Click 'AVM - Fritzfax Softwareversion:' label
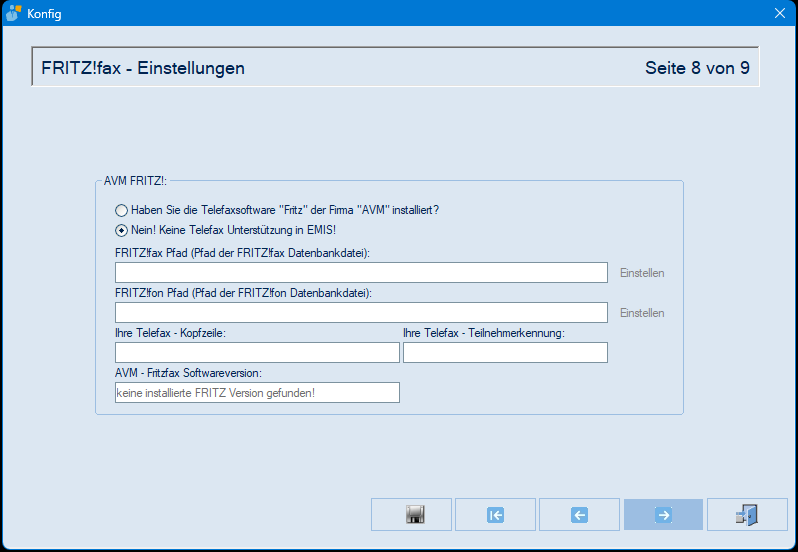The height and width of the screenshot is (552, 798). tap(188, 373)
